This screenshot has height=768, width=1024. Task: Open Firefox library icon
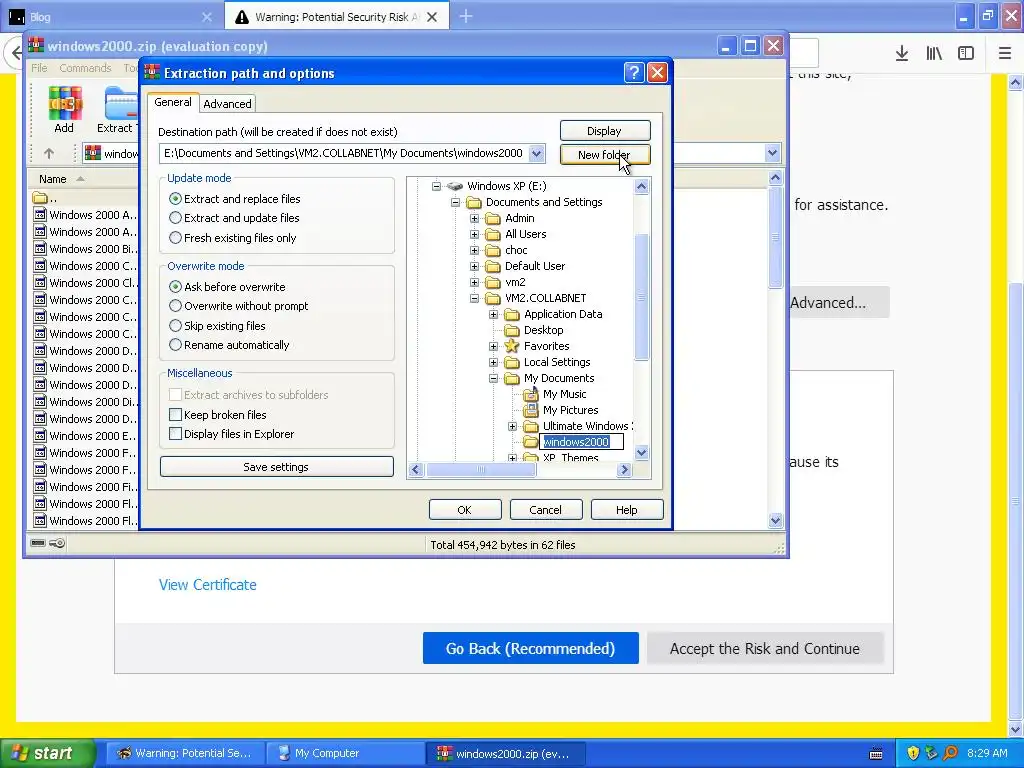934,54
